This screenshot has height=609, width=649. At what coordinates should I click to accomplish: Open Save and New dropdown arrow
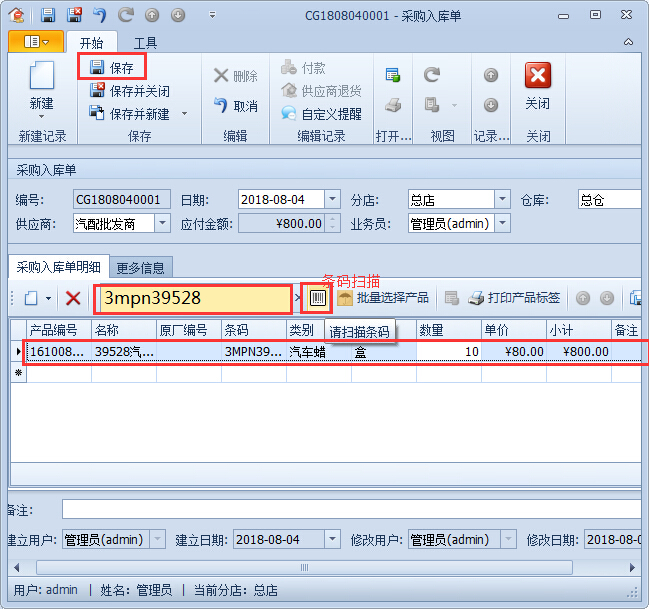pos(184,114)
